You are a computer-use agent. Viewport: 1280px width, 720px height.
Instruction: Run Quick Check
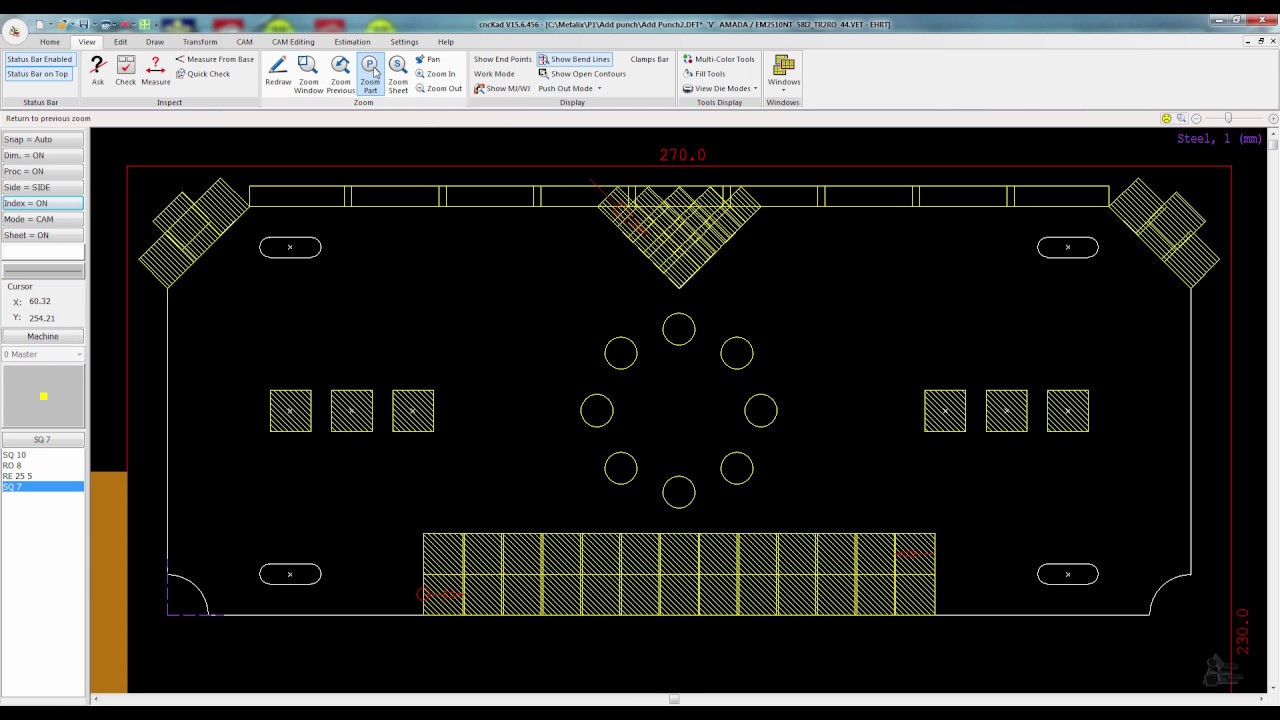coord(203,74)
